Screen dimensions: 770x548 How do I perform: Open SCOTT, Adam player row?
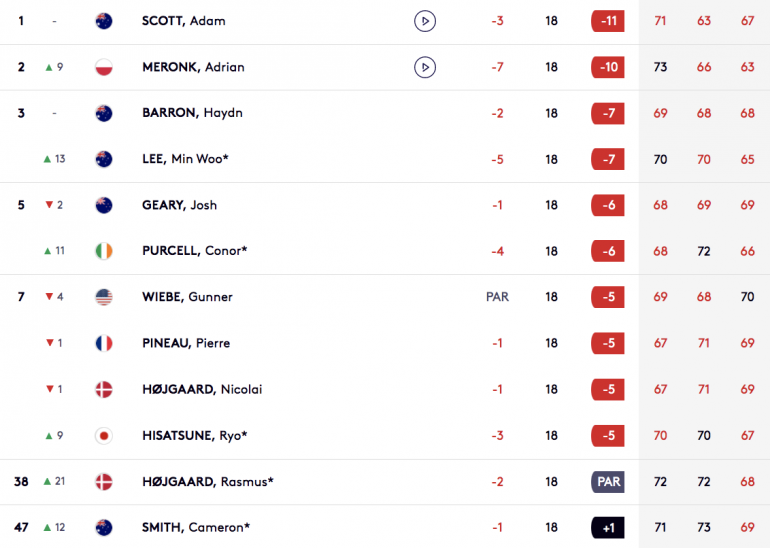(x=385, y=21)
